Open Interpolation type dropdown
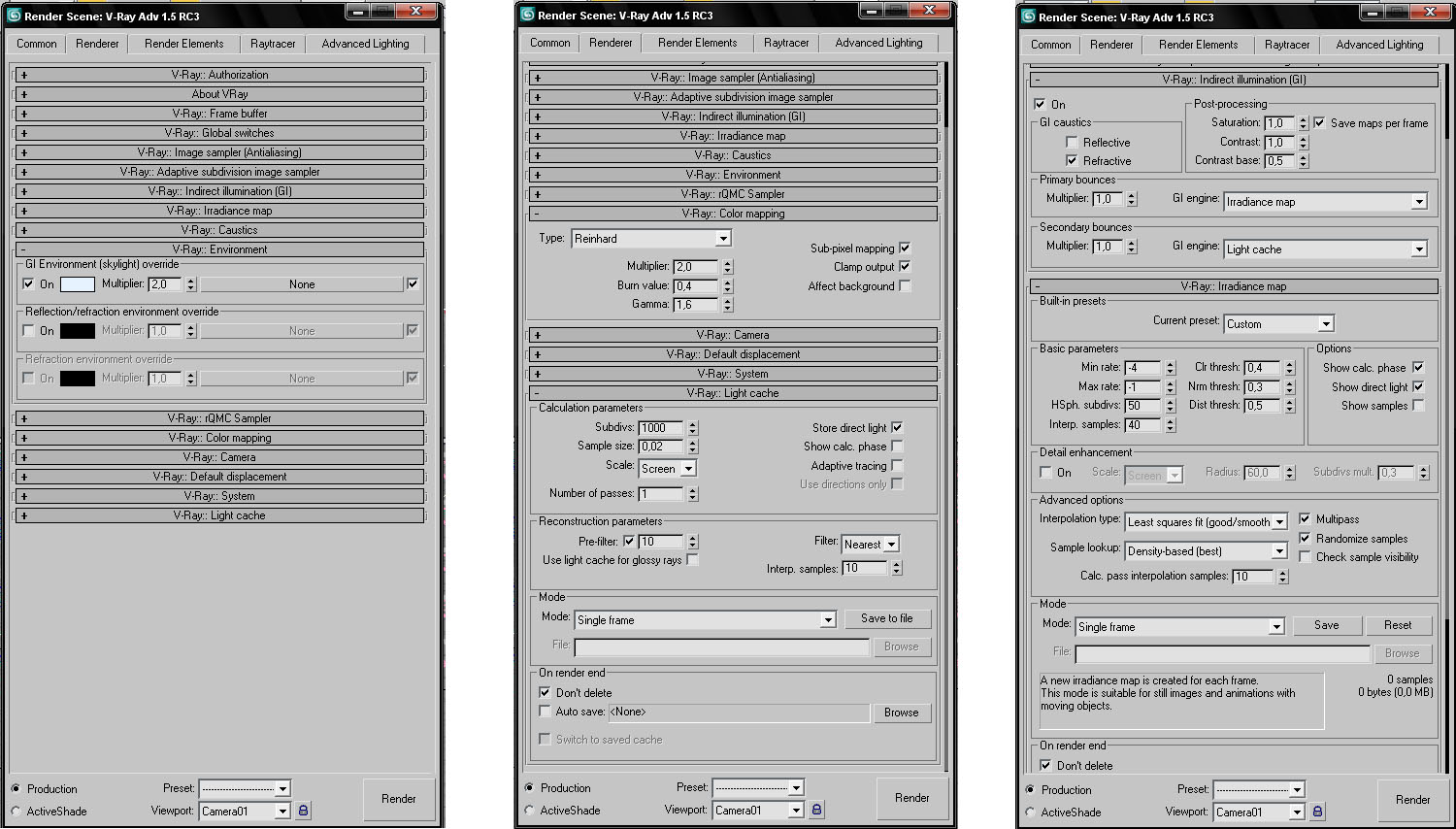The height and width of the screenshot is (829, 1456). click(1207, 522)
